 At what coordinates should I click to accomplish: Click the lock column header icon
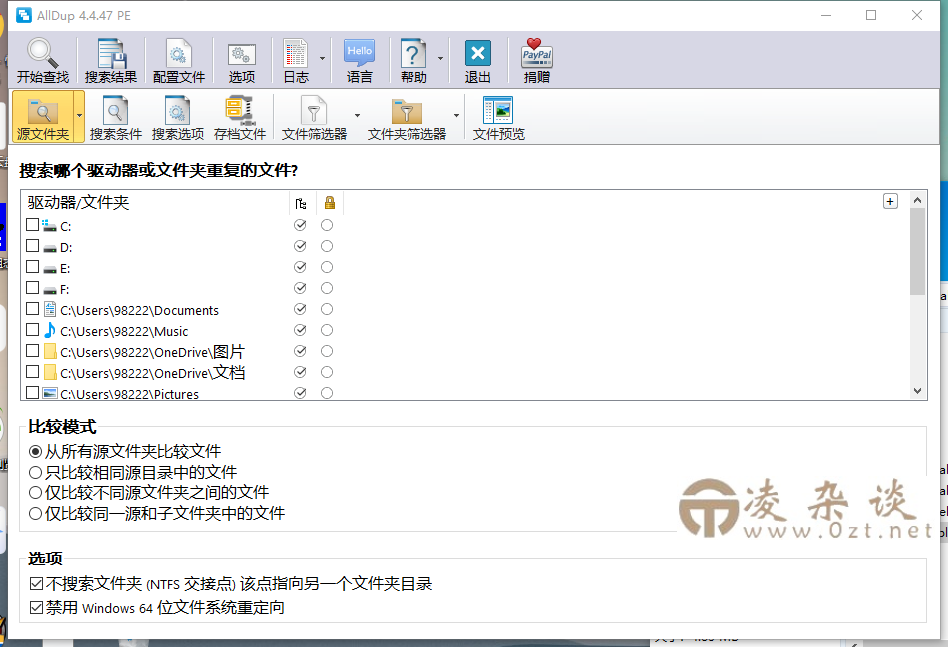click(330, 203)
